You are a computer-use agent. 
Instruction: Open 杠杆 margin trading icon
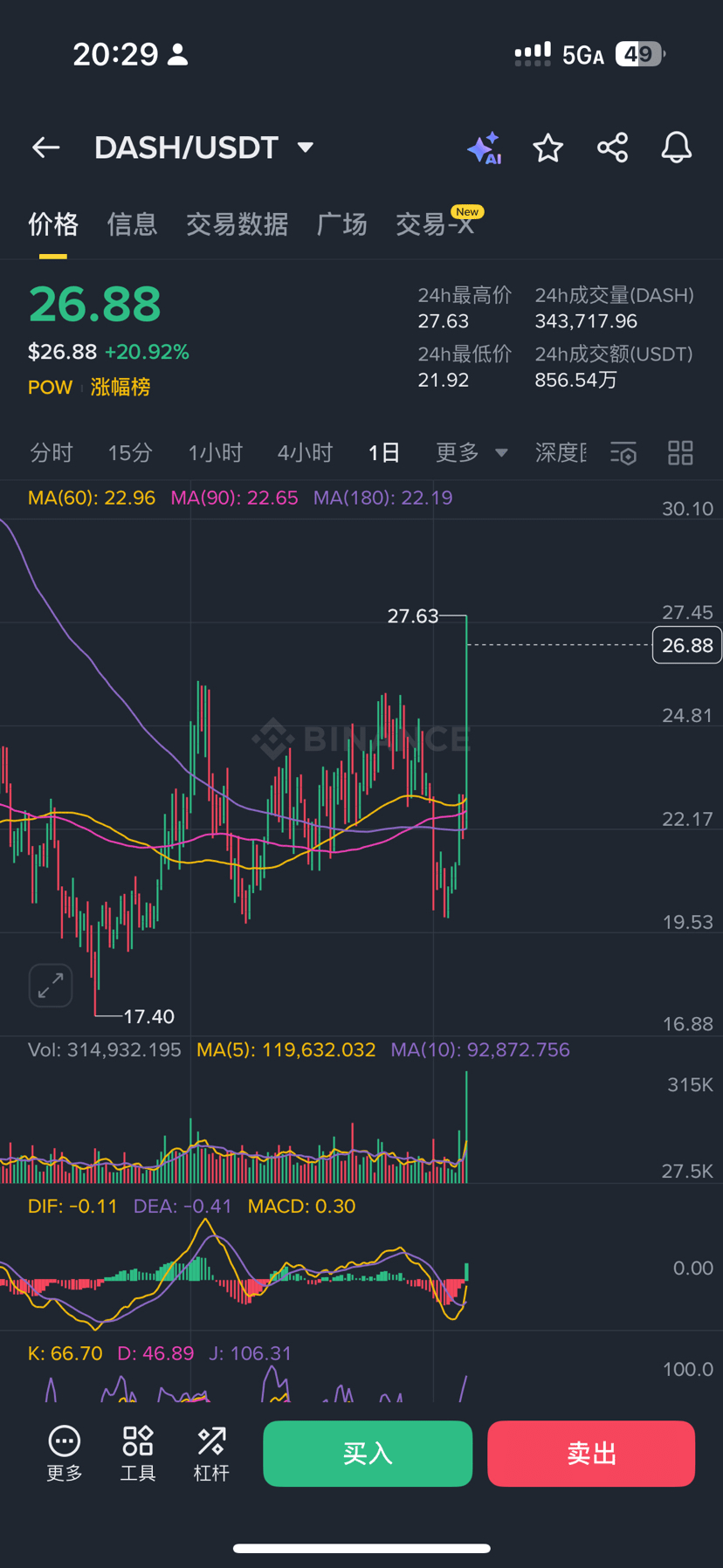(211, 1453)
